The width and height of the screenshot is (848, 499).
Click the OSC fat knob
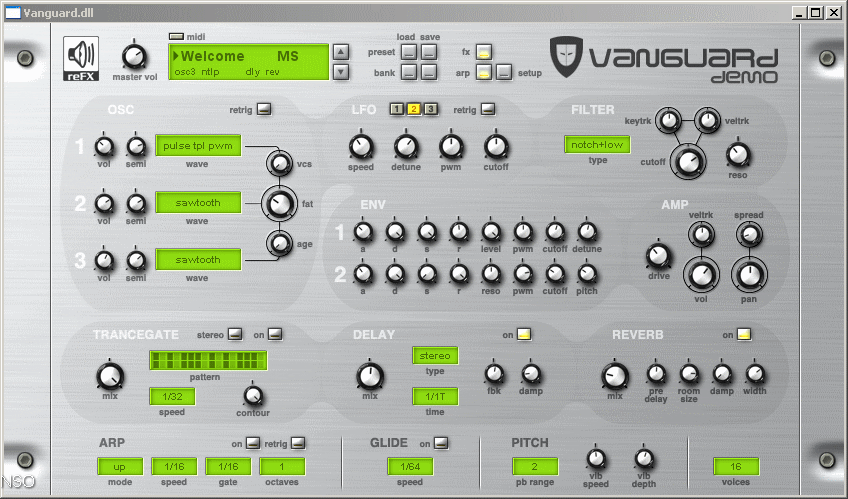pos(279,204)
